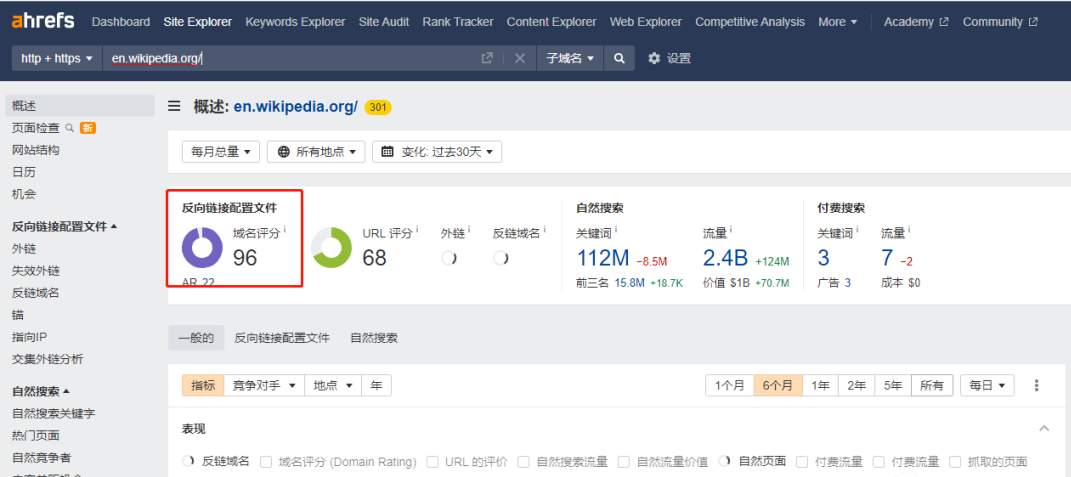Collapse 自然搜索 sidebar group
Image resolution: width=1071 pixels, height=477 pixels.
pyautogui.click(x=41, y=392)
